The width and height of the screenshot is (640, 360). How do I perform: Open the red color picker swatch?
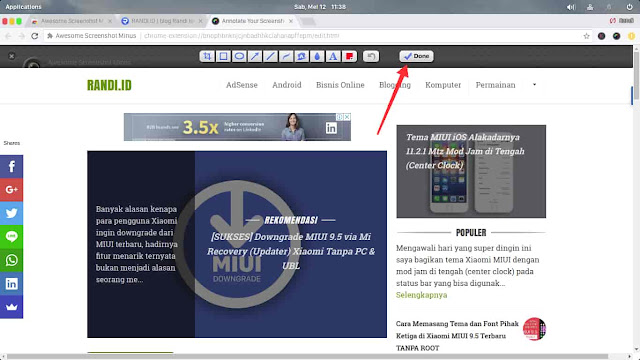(349, 56)
